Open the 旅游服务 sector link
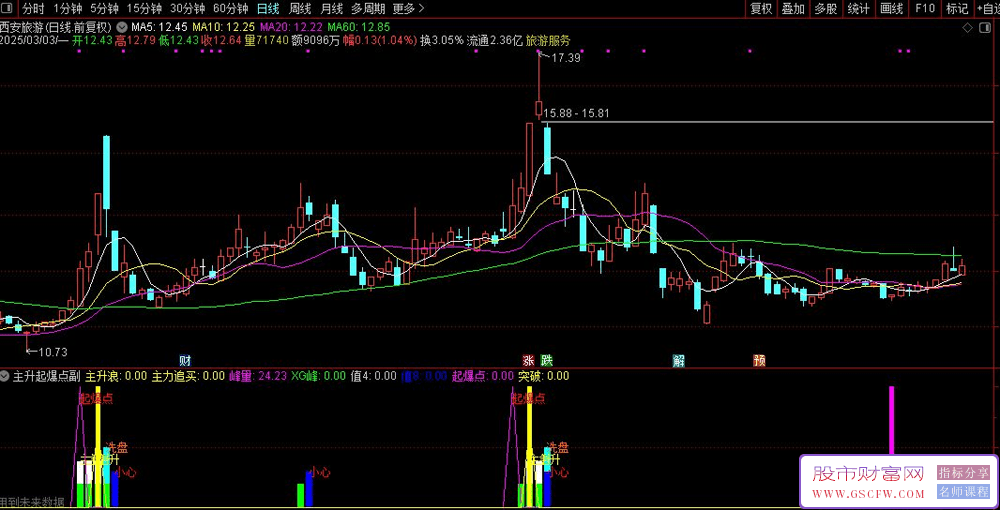The image size is (1000, 510). coord(550,41)
